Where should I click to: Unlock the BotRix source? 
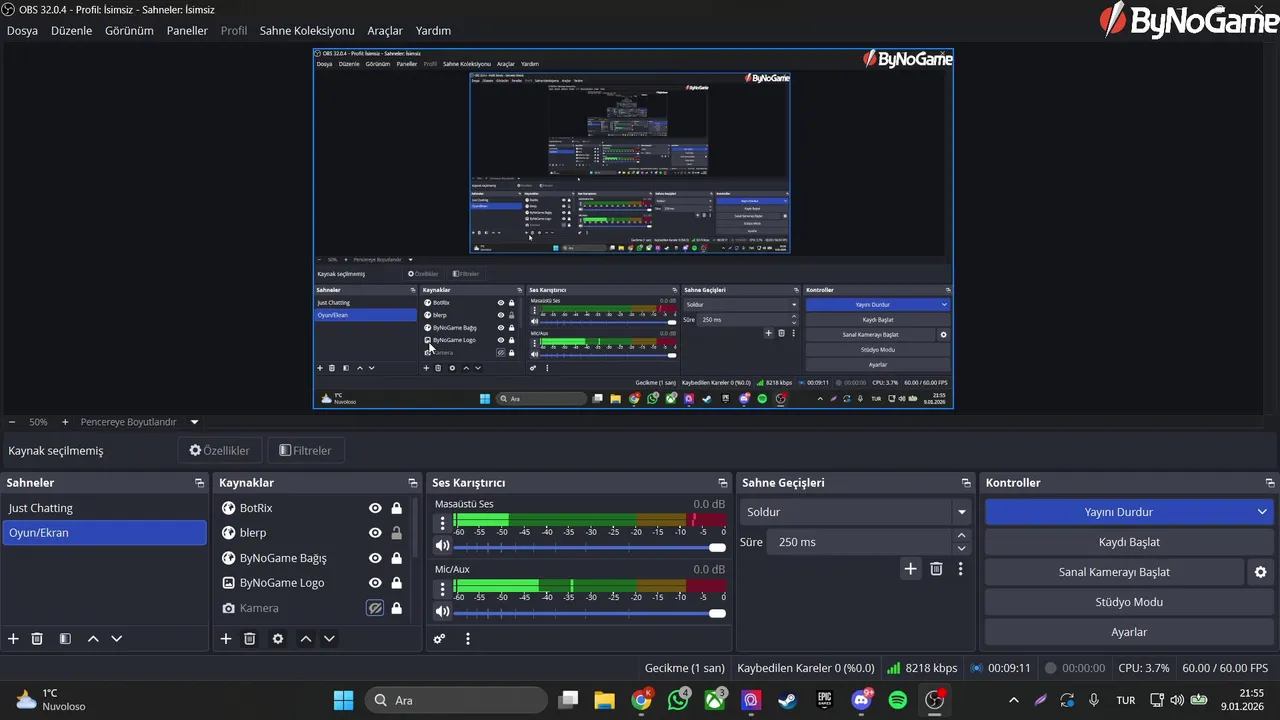(x=396, y=508)
